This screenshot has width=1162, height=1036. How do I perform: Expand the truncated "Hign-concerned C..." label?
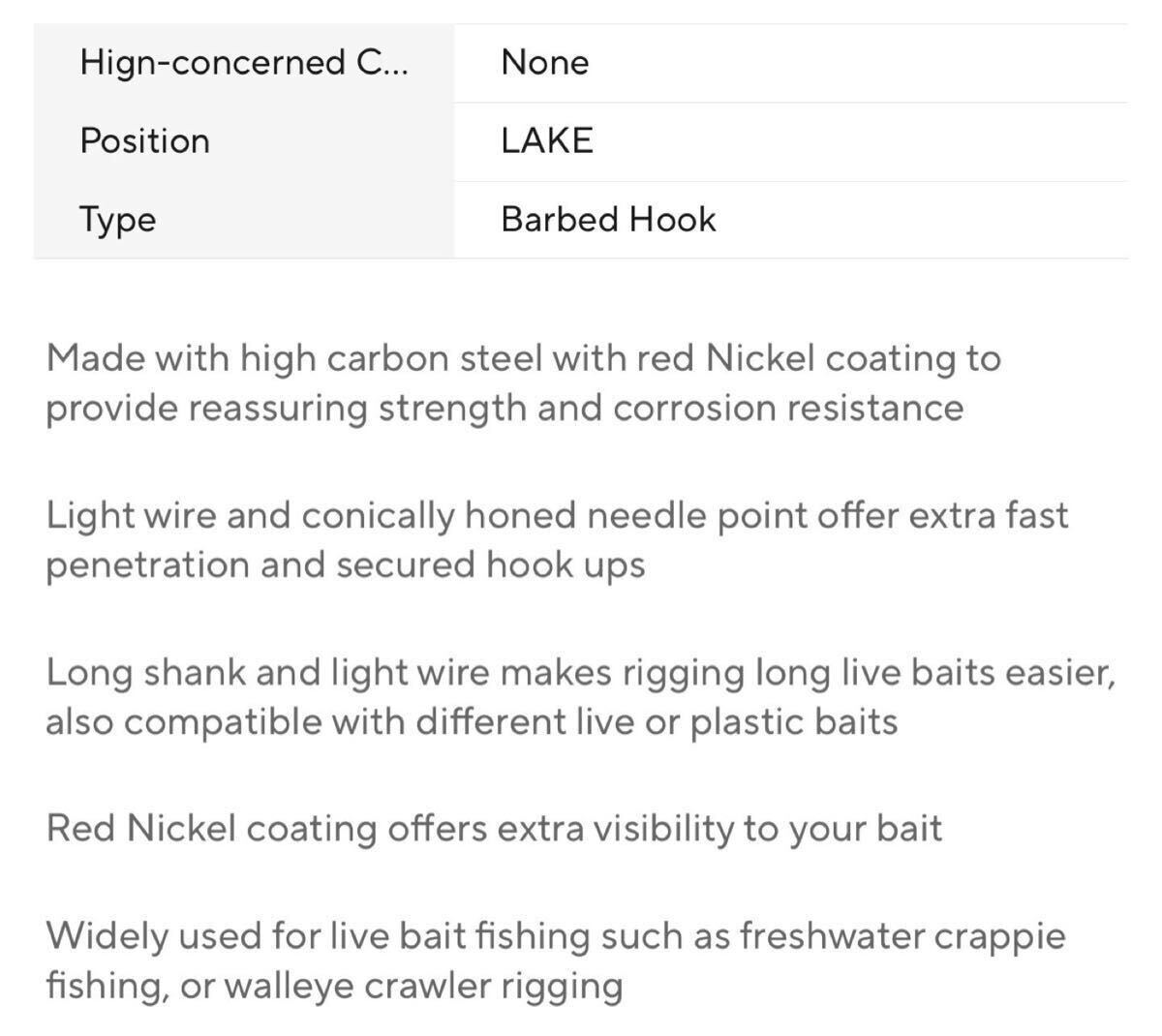pyautogui.click(x=244, y=63)
